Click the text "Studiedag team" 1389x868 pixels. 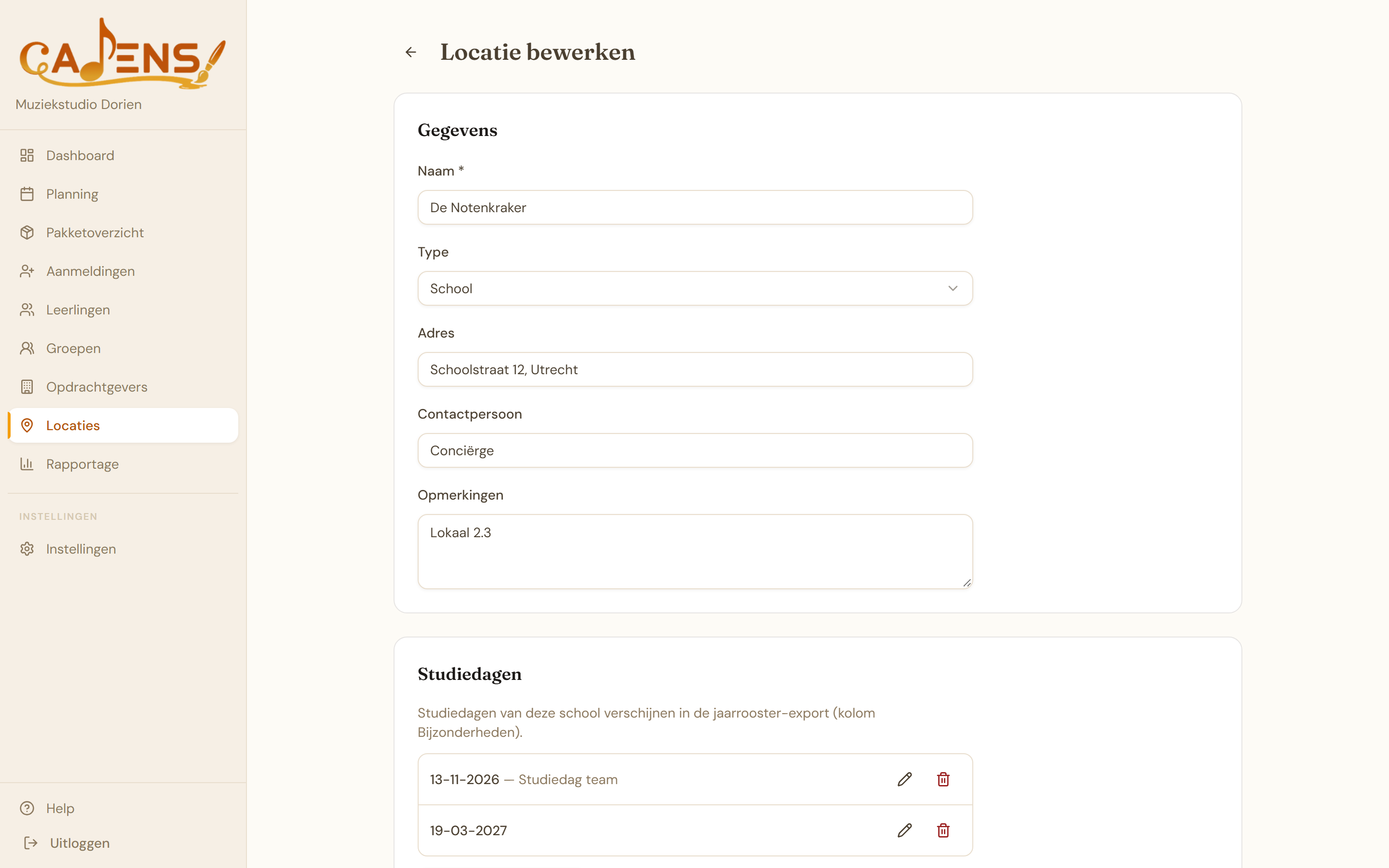pyautogui.click(x=568, y=780)
